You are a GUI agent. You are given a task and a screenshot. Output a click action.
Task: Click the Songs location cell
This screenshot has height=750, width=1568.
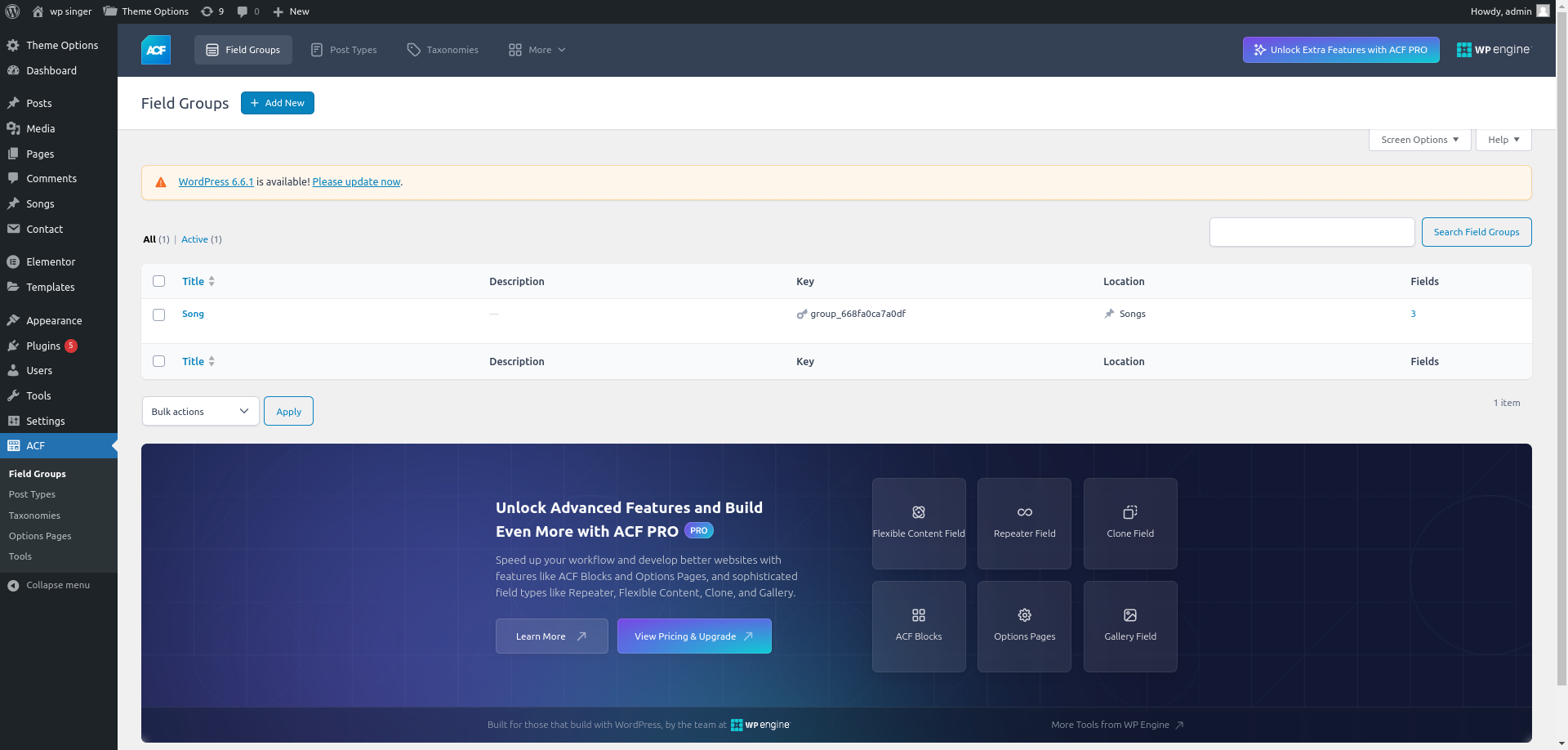(x=1125, y=314)
